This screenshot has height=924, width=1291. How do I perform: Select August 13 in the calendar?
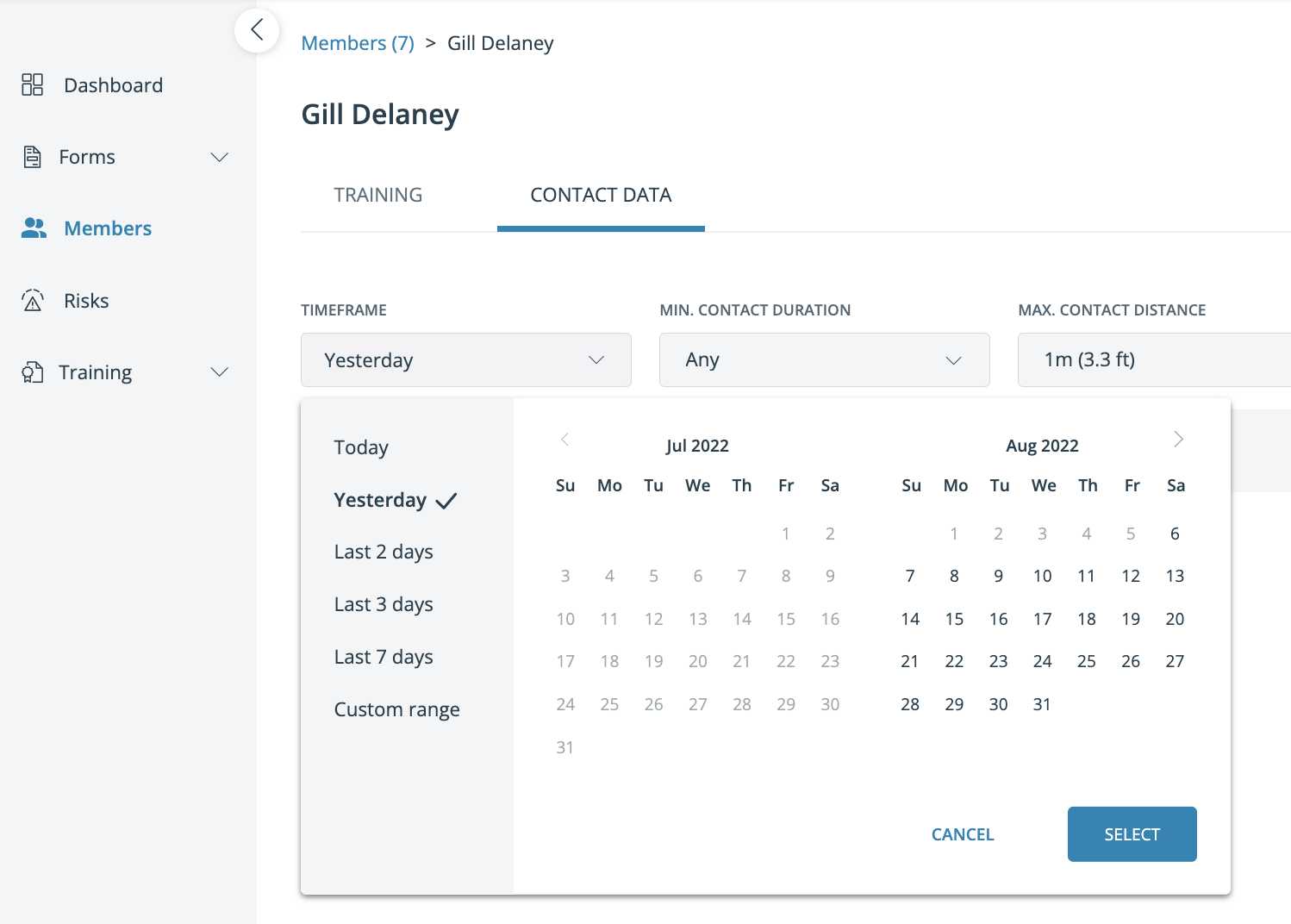(x=1175, y=576)
